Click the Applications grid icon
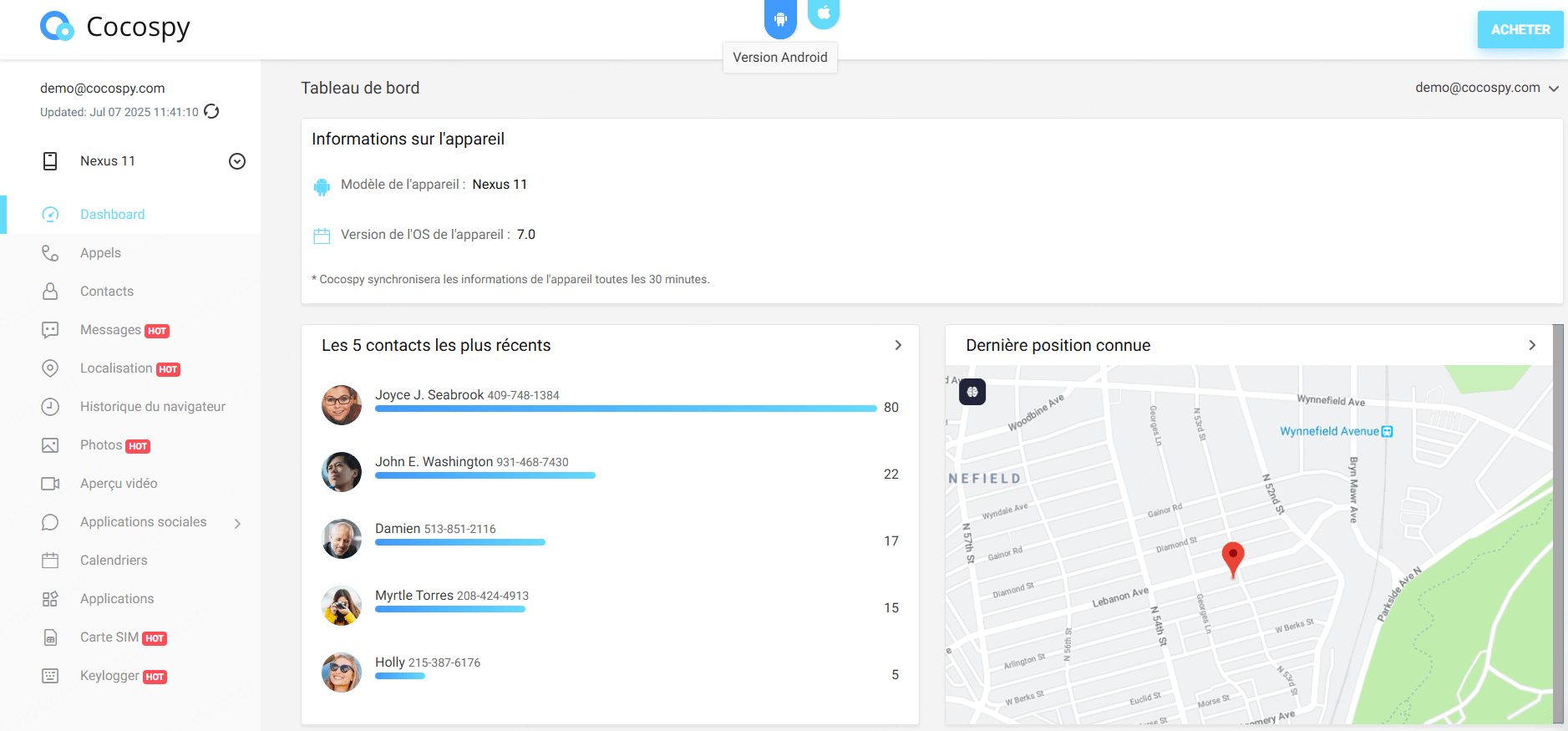The image size is (1568, 731). pyautogui.click(x=50, y=599)
